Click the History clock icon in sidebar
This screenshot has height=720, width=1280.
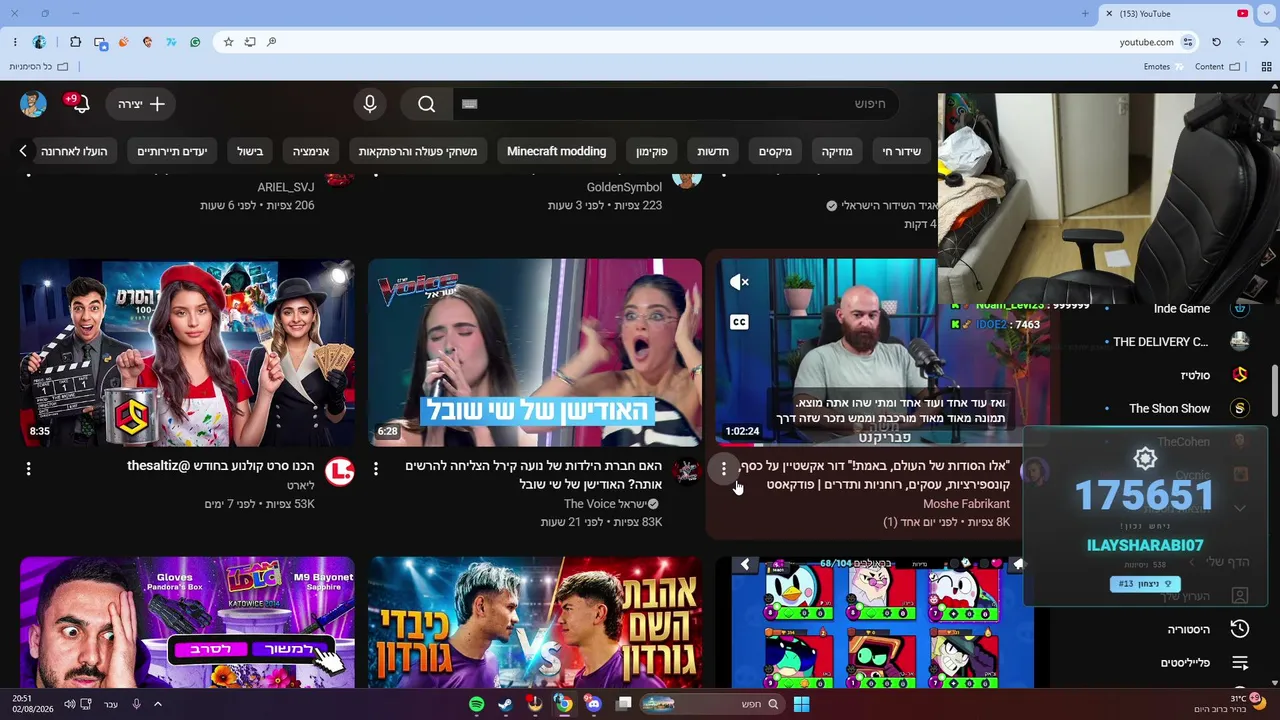(x=1240, y=629)
